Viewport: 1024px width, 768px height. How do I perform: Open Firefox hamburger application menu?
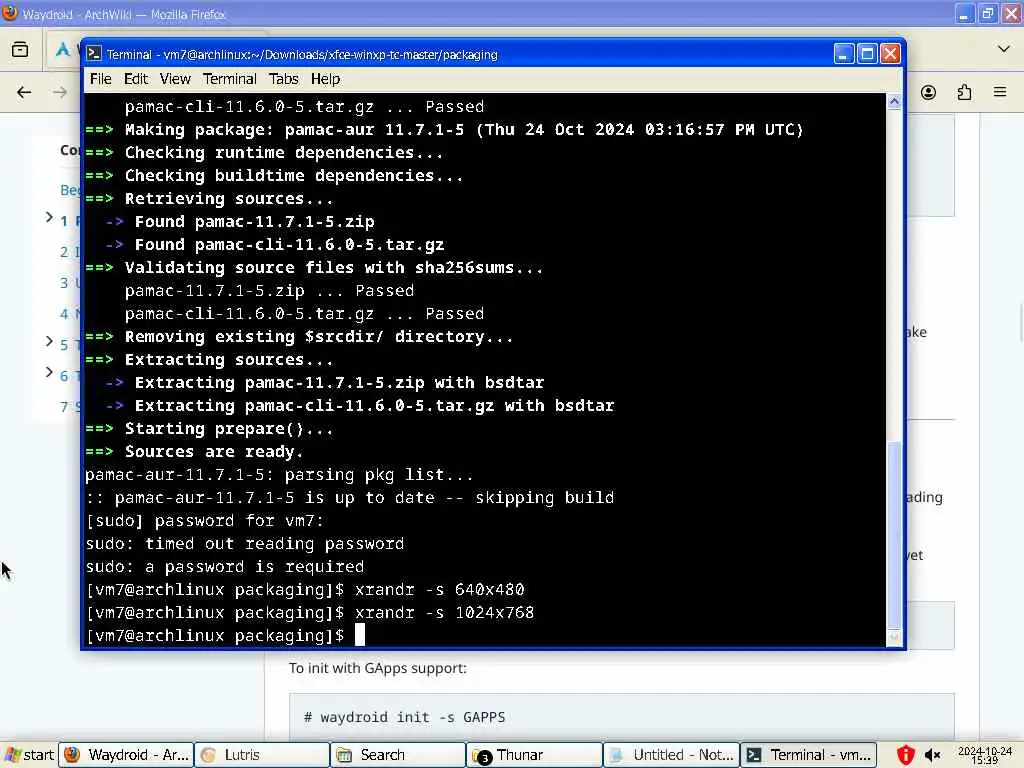click(1000, 92)
